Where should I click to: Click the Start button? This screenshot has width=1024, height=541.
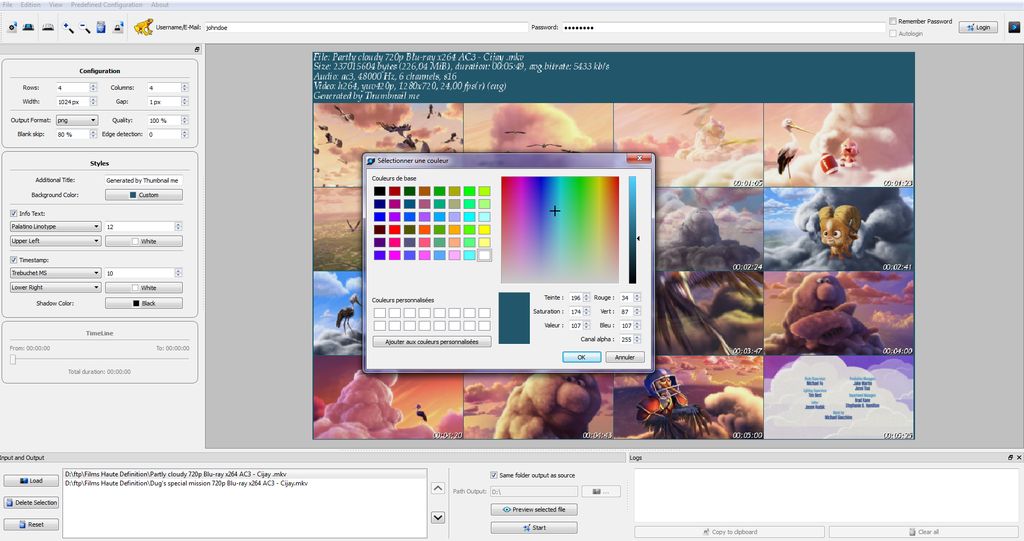pos(534,527)
